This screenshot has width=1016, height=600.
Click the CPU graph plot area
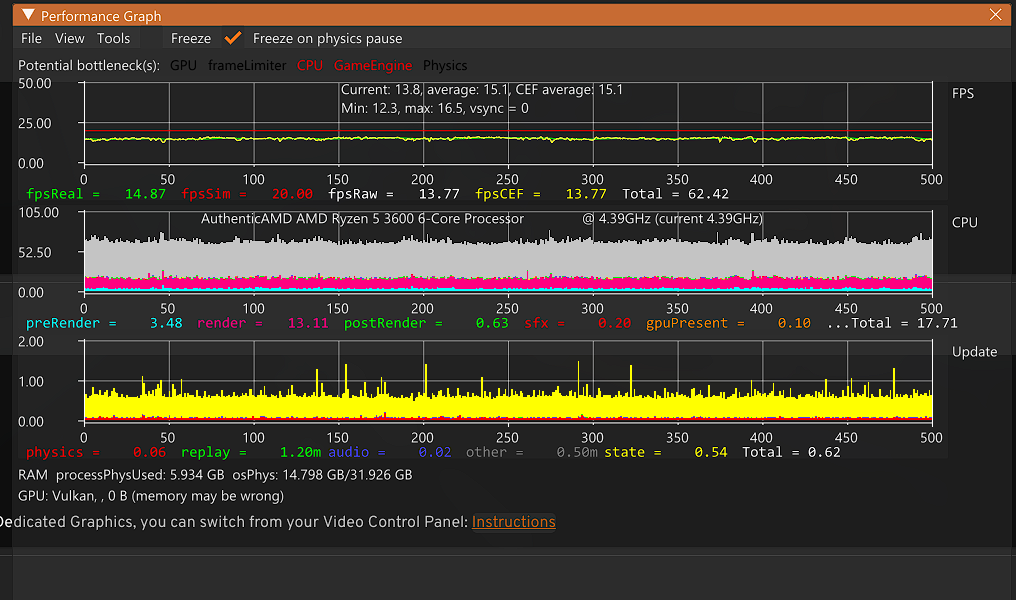(x=508, y=252)
